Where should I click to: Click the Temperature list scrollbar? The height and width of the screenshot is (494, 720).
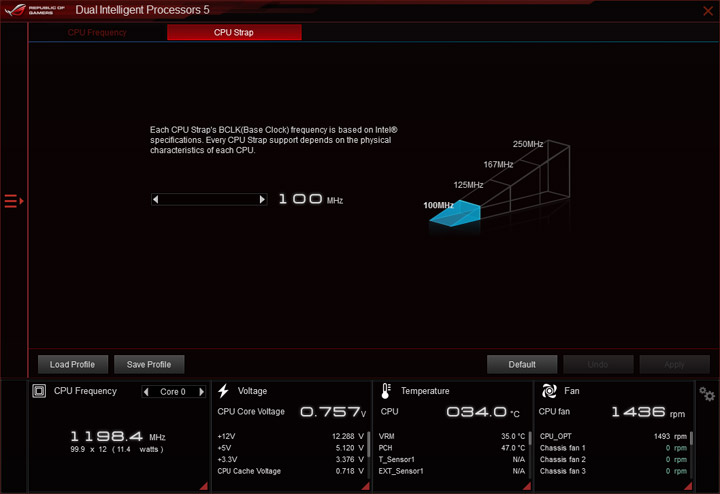pos(530,438)
